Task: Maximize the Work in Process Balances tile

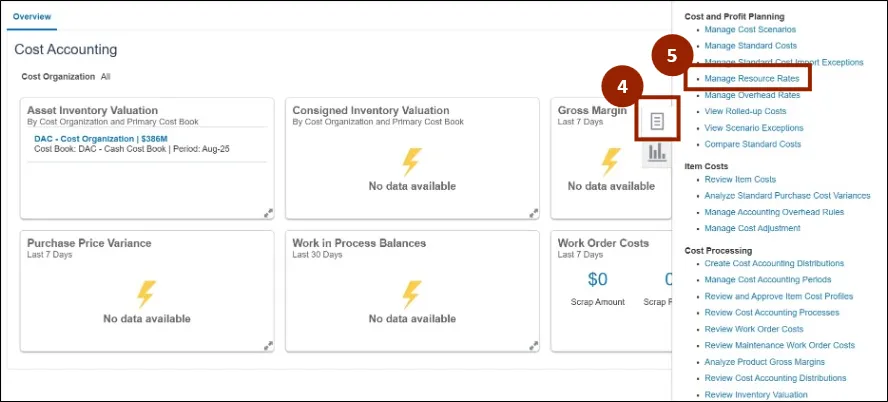Action: coord(533,345)
